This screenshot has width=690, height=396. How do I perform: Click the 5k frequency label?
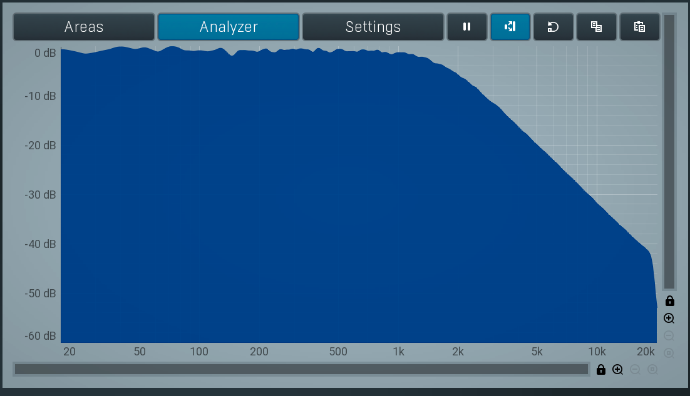pyautogui.click(x=536, y=352)
